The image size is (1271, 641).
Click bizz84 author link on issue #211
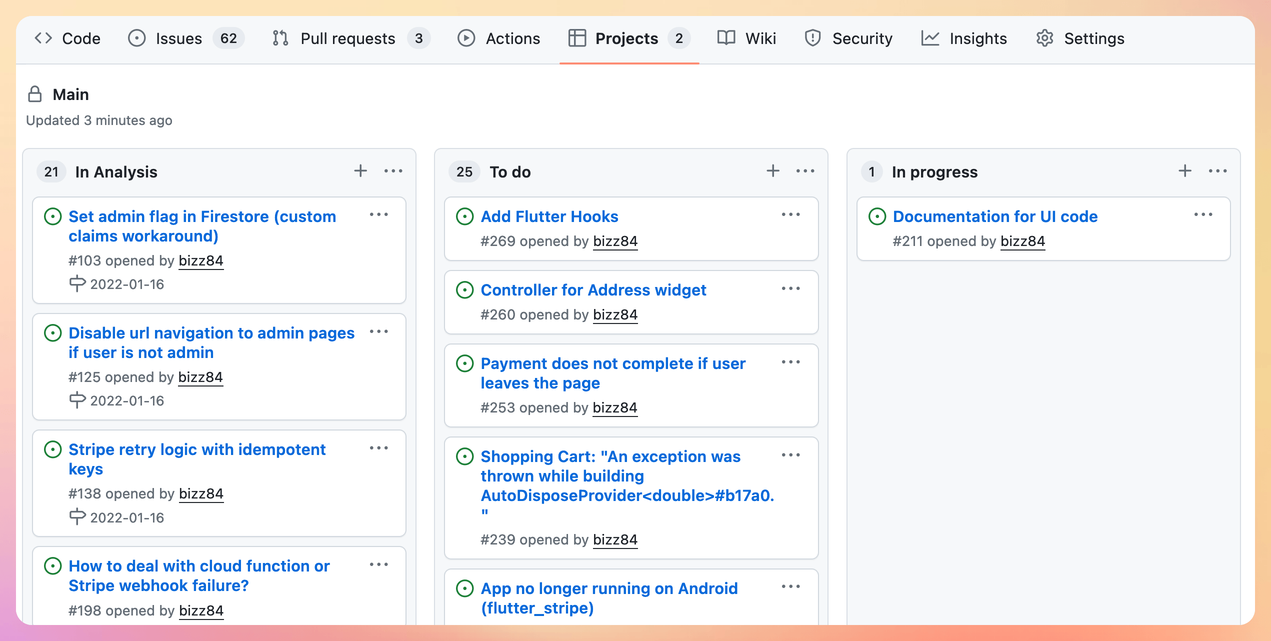[1023, 241]
